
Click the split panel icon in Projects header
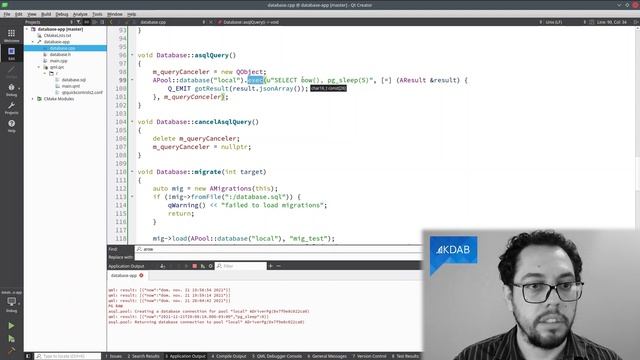click(x=95, y=22)
